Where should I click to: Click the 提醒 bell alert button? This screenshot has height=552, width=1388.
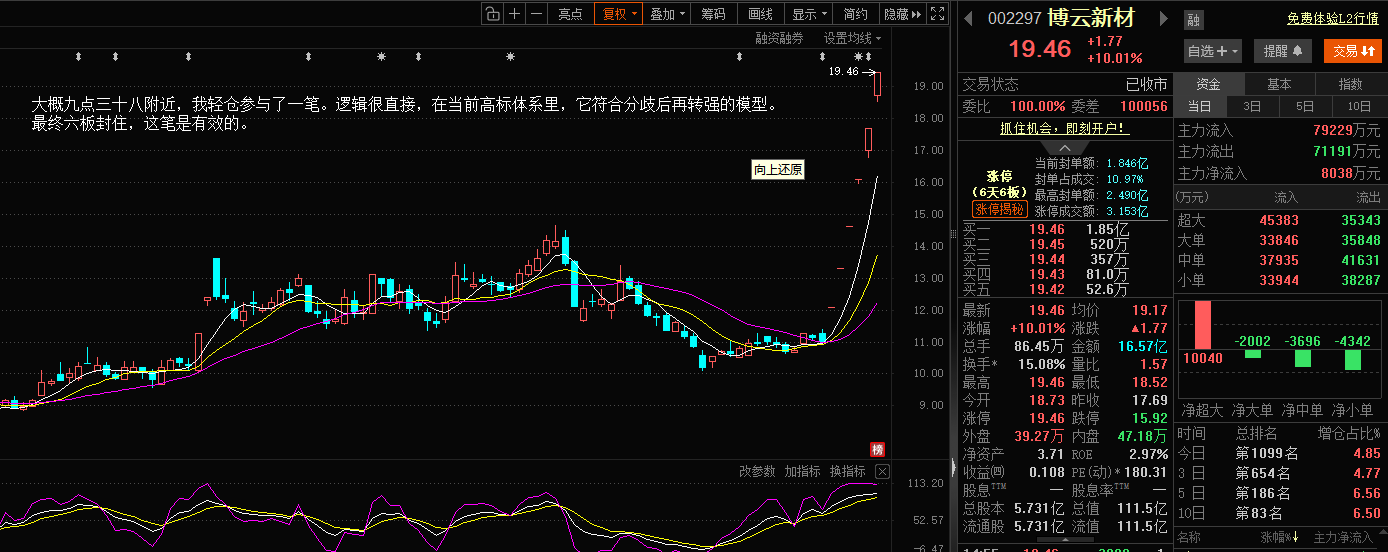[1283, 51]
